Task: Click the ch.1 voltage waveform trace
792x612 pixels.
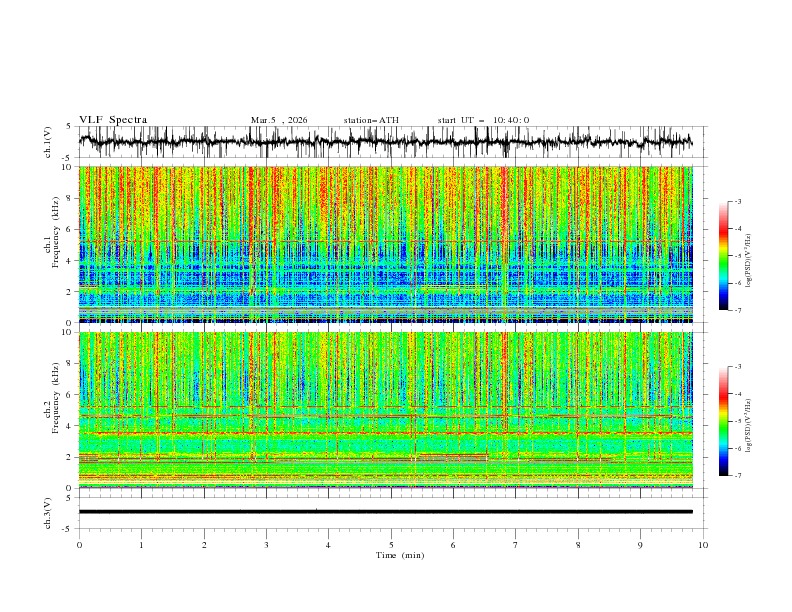Action: [385, 142]
